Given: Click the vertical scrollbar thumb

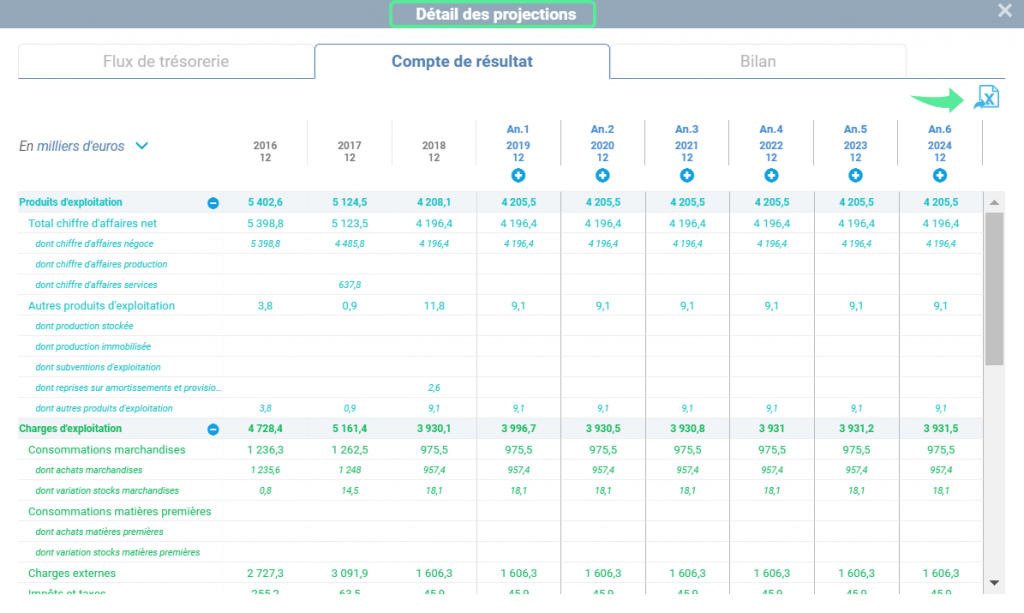Looking at the screenshot, I should point(994,289).
